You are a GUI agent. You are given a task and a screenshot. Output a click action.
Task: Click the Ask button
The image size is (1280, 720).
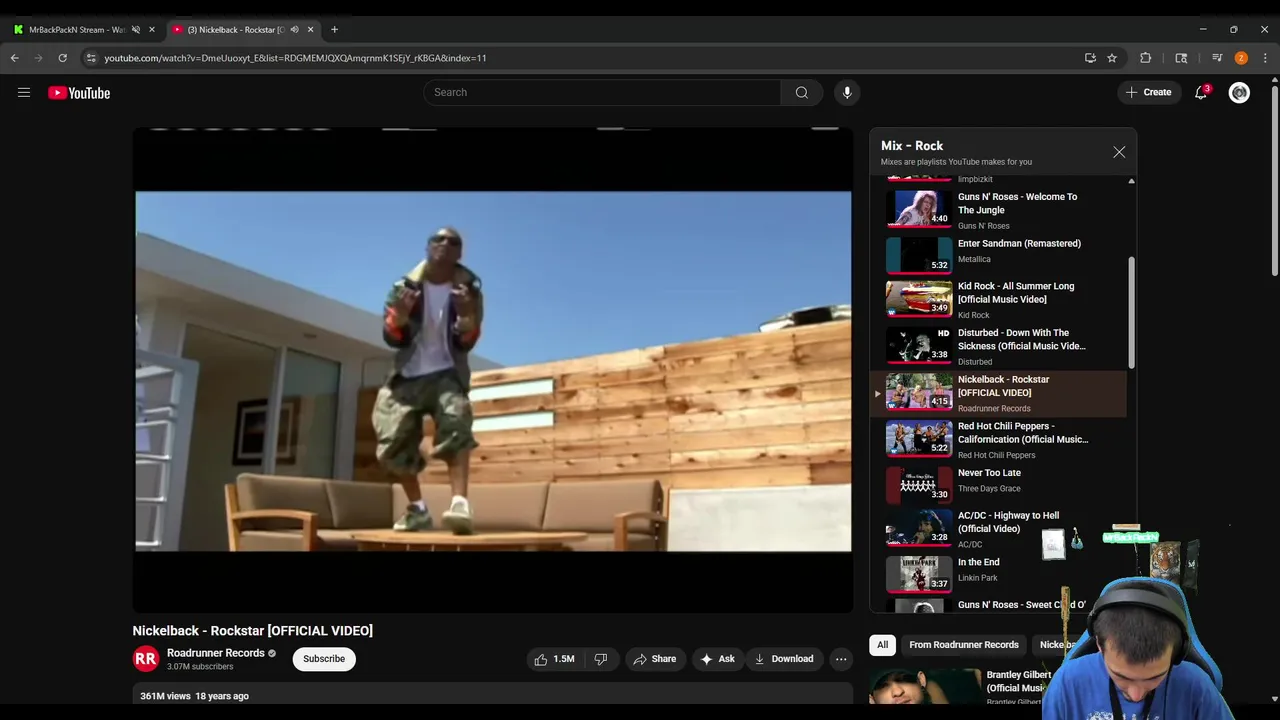click(718, 659)
